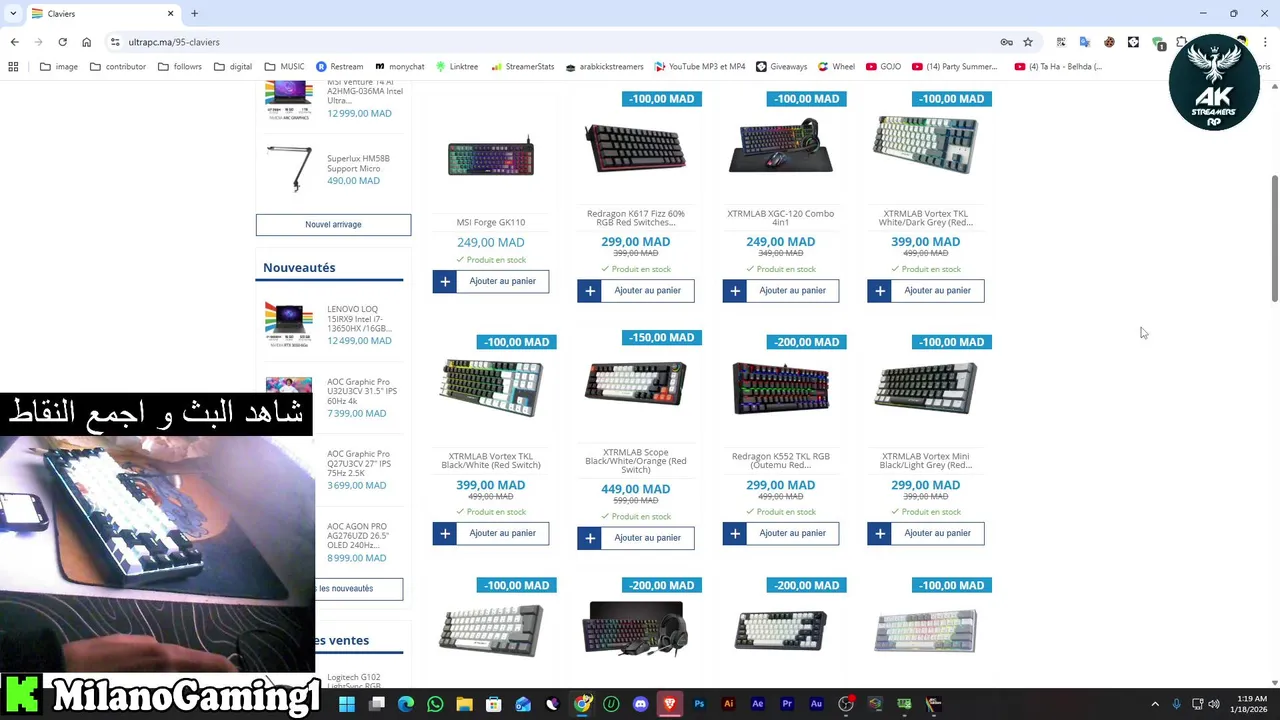Open the Giveaways bookmark
Screen dimensions: 1280x720
coord(781,67)
